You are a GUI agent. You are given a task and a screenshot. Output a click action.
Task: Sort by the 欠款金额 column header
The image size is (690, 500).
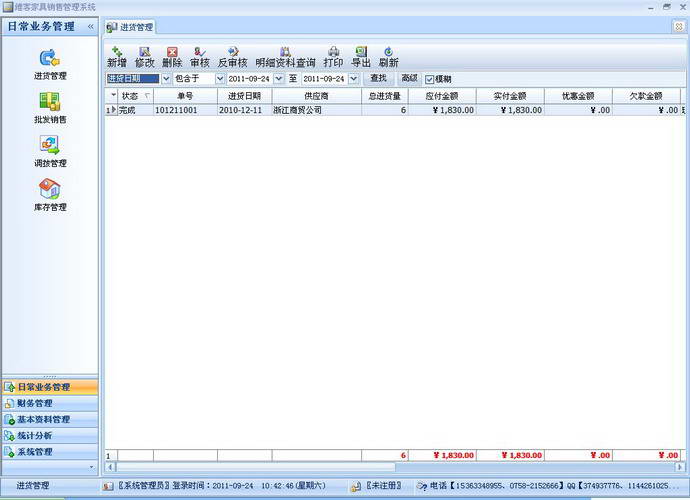pyautogui.click(x=646, y=96)
